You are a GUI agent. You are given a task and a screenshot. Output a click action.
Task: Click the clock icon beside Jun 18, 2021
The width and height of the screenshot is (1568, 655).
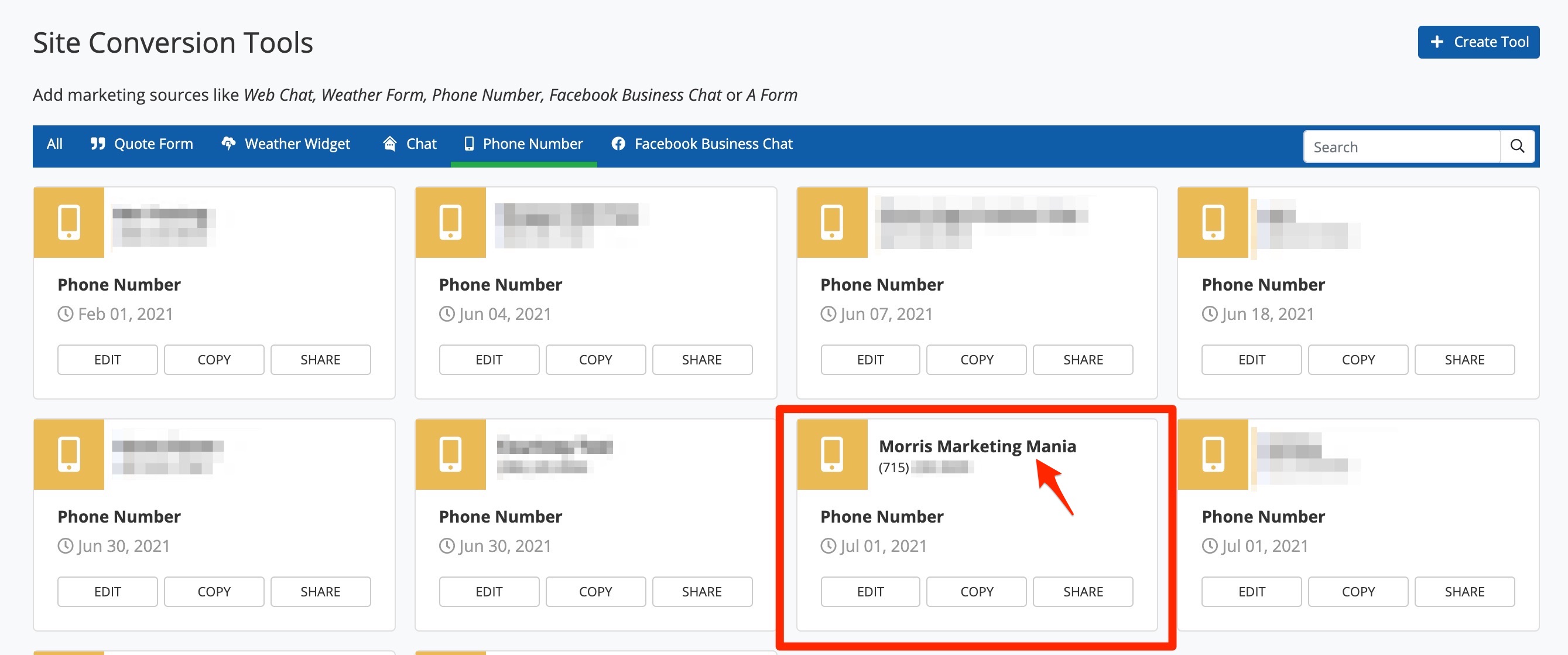[x=1209, y=315]
